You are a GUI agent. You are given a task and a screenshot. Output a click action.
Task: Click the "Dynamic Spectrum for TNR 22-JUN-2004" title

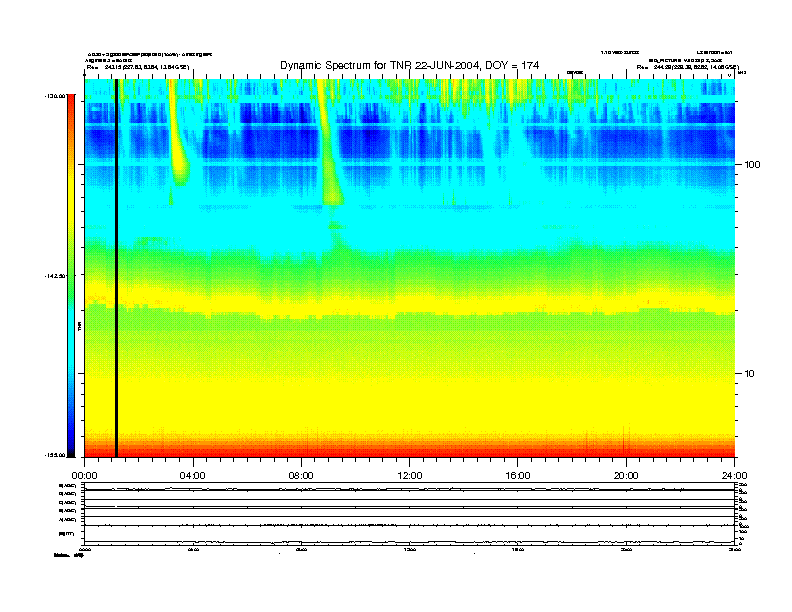click(410, 65)
